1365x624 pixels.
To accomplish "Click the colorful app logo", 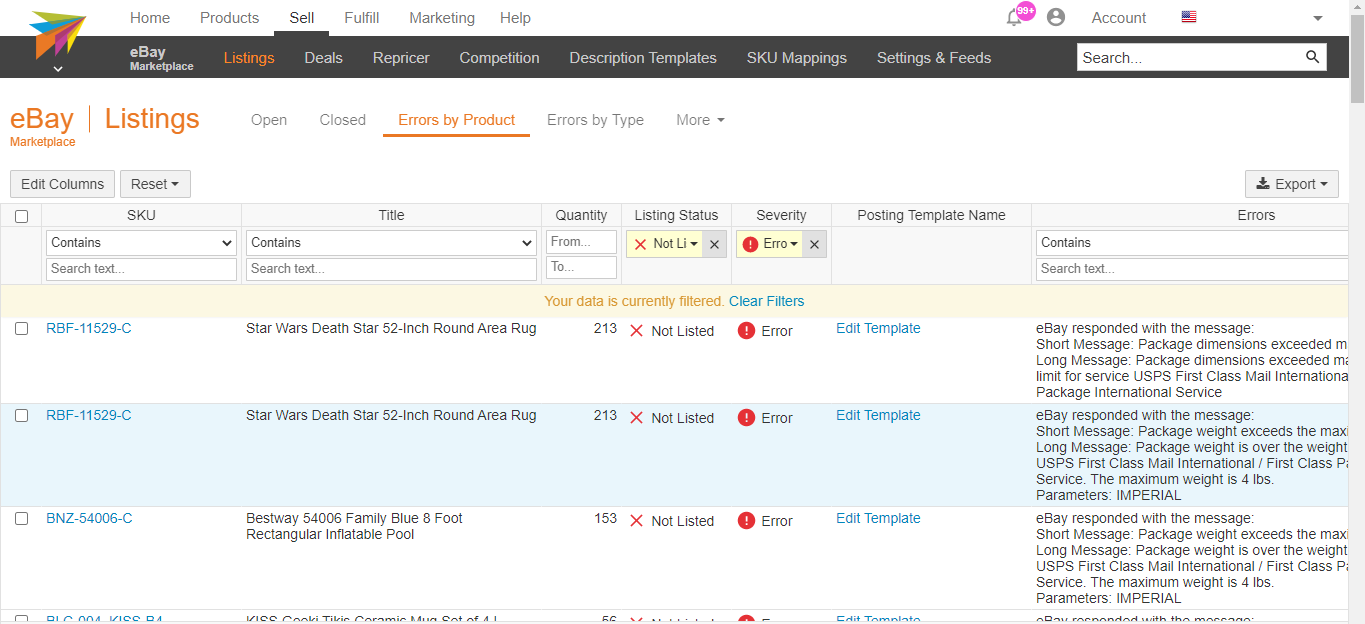I will [x=58, y=35].
